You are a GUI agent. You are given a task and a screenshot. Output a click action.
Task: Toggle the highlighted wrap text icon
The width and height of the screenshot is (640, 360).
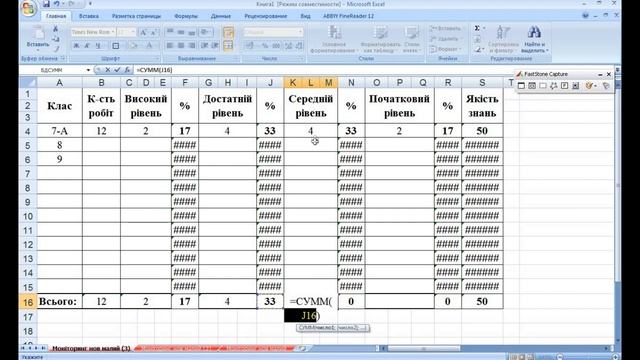click(229, 32)
